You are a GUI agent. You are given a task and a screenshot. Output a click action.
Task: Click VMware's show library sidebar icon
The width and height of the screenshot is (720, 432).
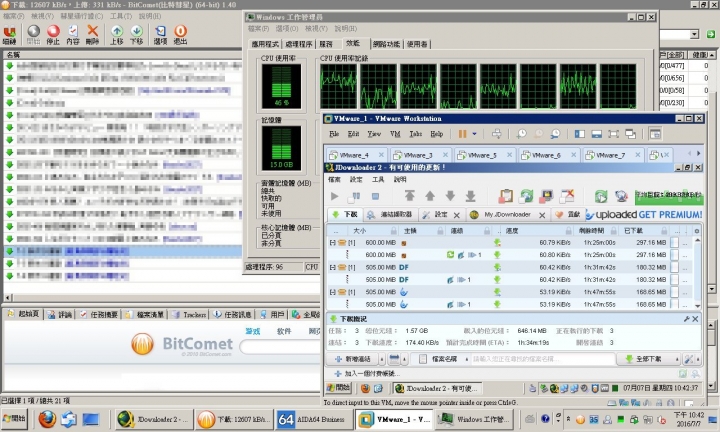tap(579, 134)
